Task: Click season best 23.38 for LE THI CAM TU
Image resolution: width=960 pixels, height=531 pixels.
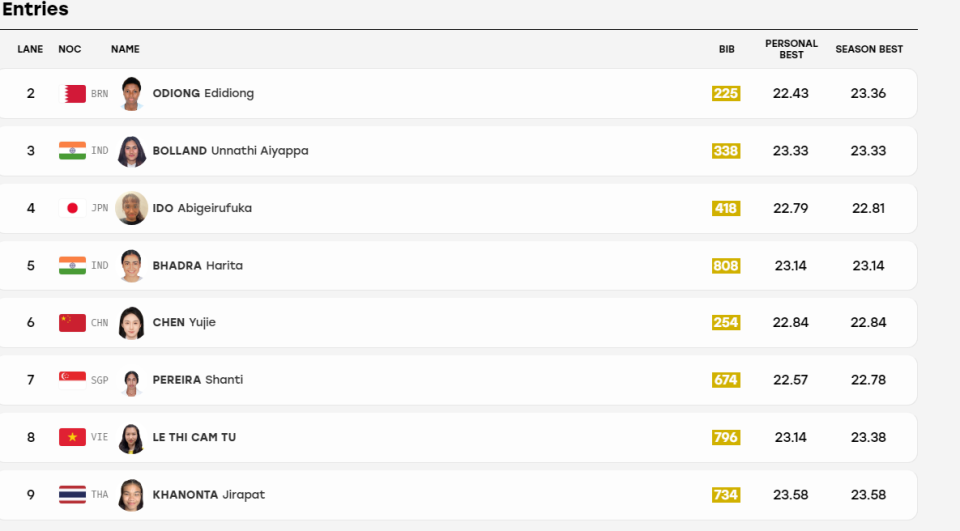Action: [x=868, y=437]
